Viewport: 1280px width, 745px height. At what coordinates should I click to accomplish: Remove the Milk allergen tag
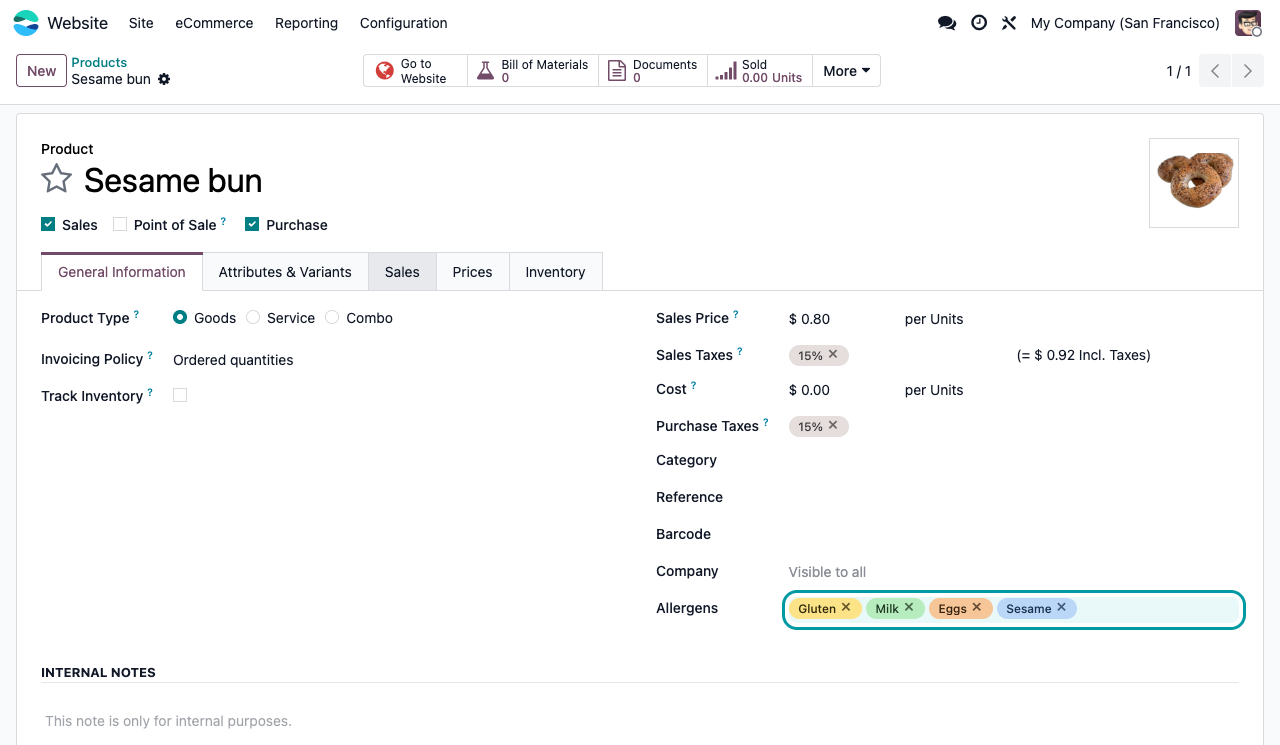(x=909, y=607)
